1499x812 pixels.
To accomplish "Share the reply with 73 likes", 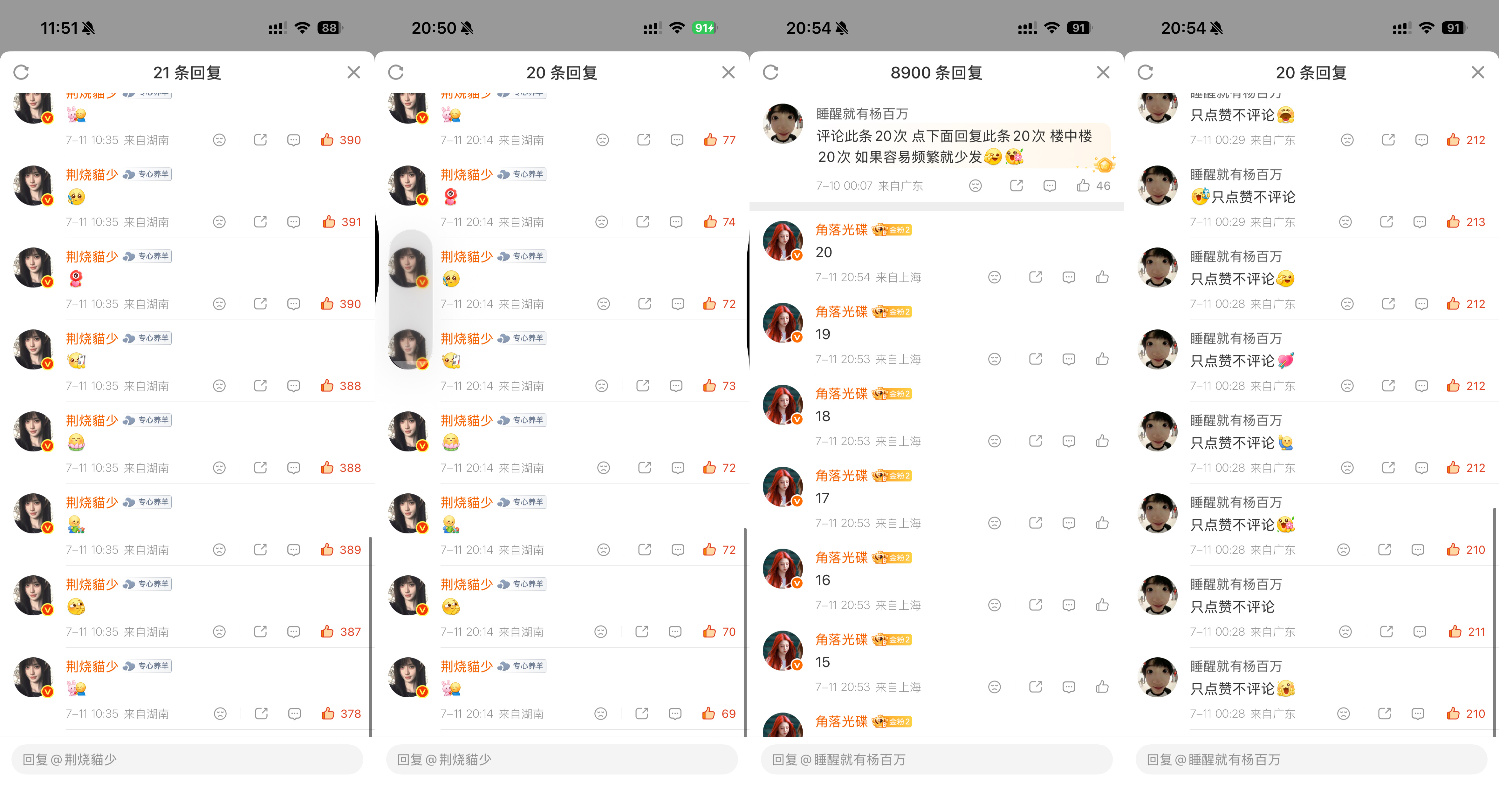I will pos(643,385).
